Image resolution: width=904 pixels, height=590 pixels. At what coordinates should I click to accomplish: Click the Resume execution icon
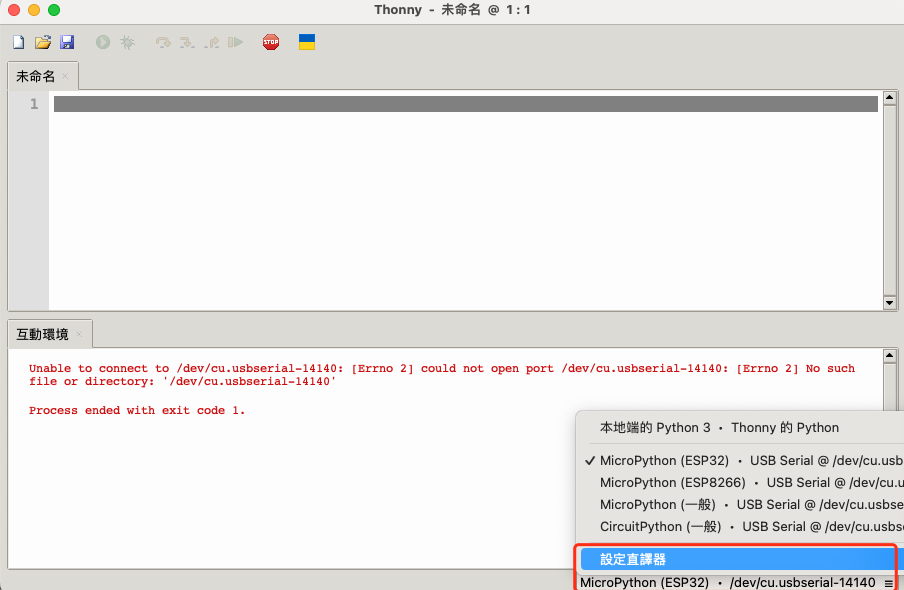(235, 42)
